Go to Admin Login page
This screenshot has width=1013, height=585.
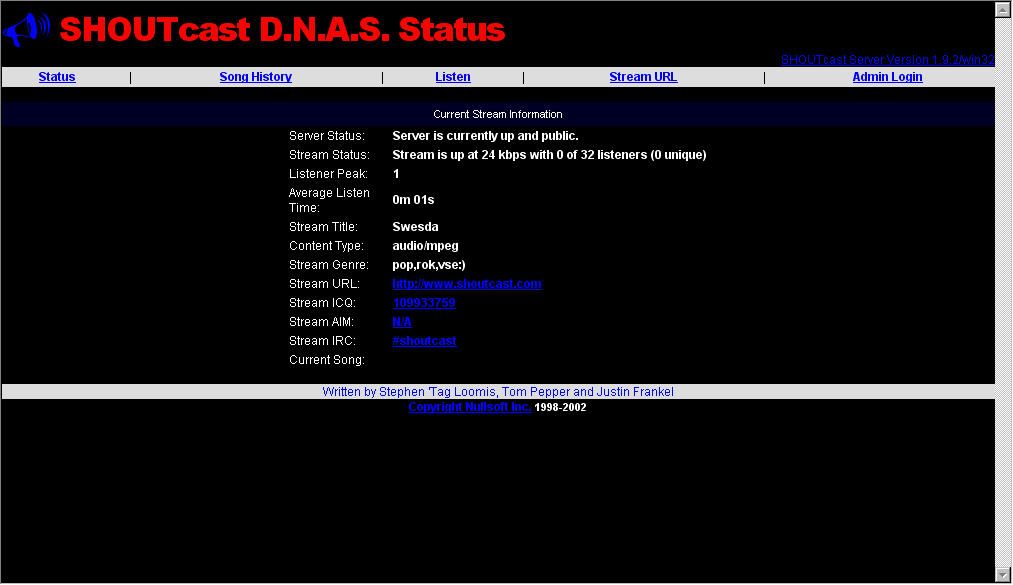tap(888, 77)
